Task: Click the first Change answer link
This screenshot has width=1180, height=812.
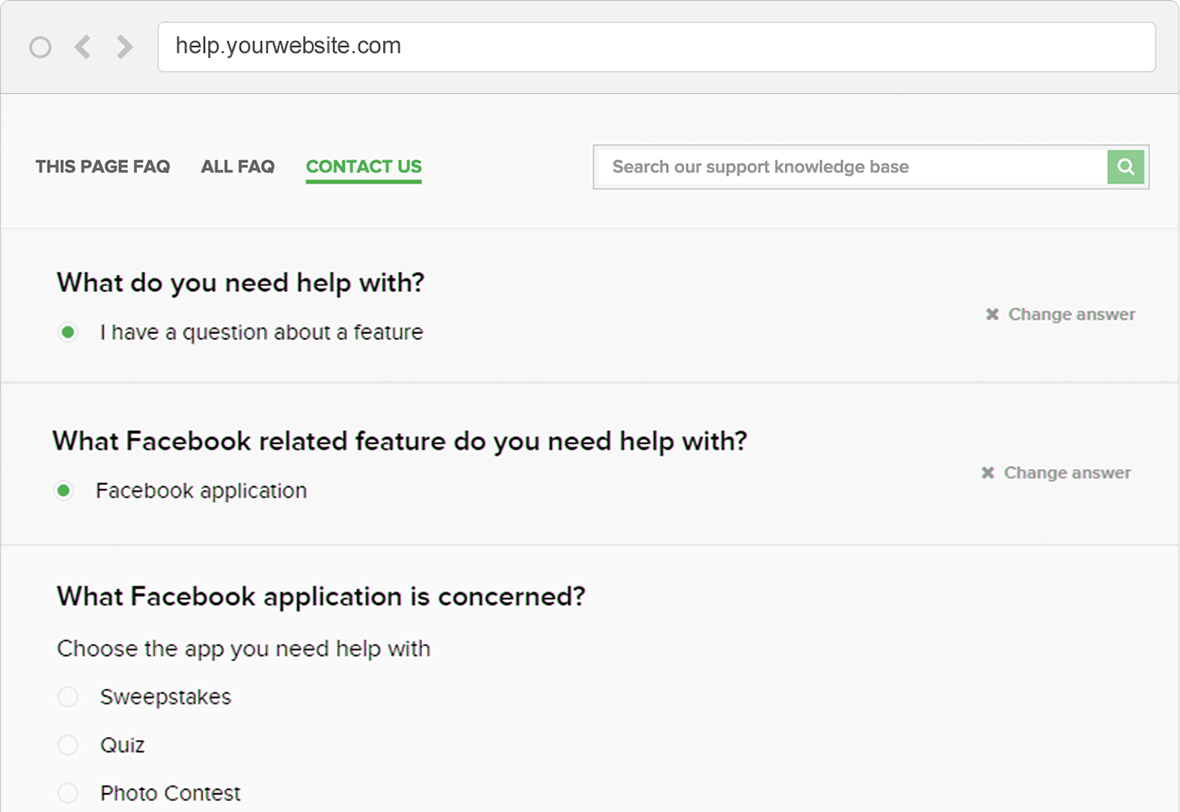Action: point(1071,314)
